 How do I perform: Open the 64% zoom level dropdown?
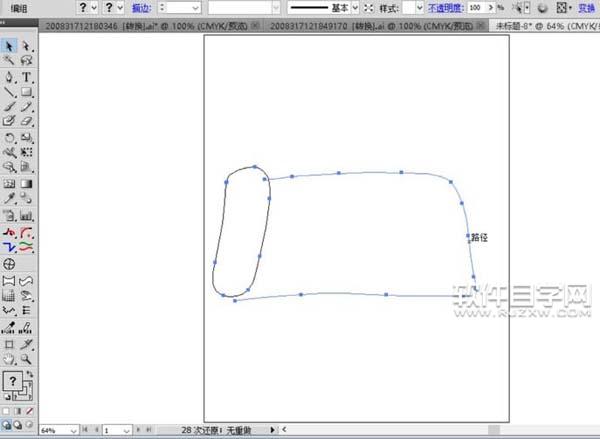click(x=73, y=431)
